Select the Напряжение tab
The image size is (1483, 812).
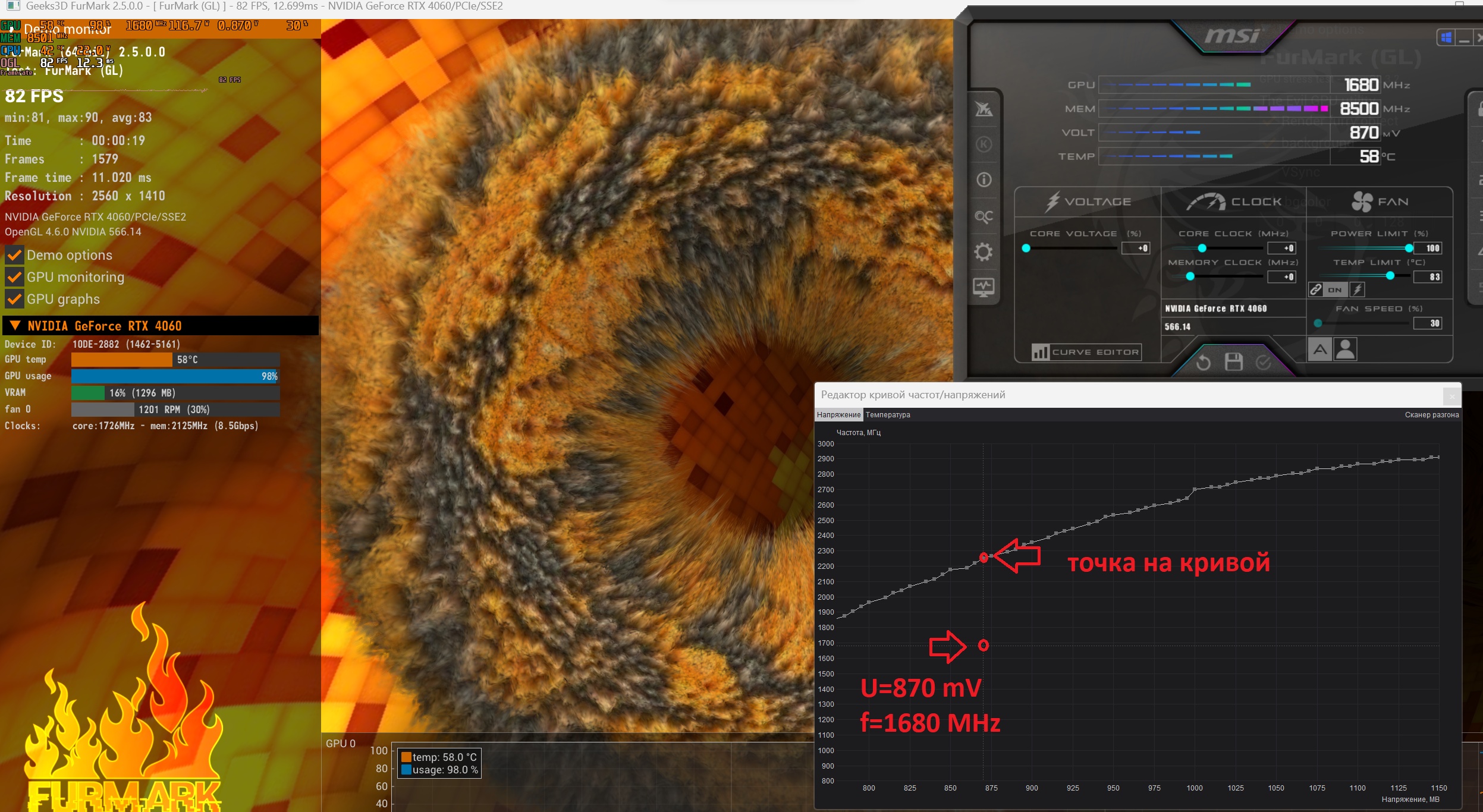click(838, 415)
